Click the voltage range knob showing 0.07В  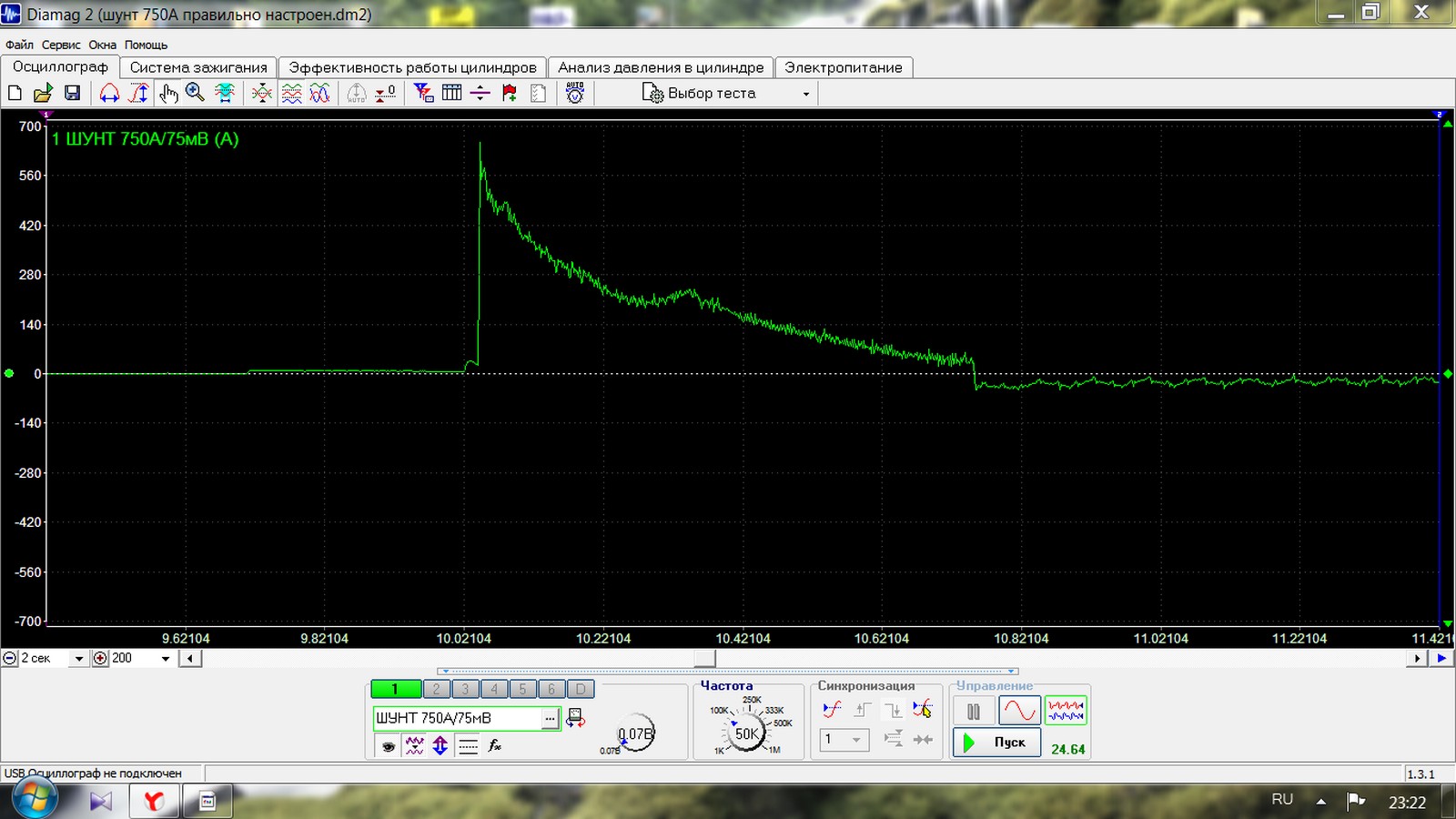pyautogui.click(x=635, y=733)
